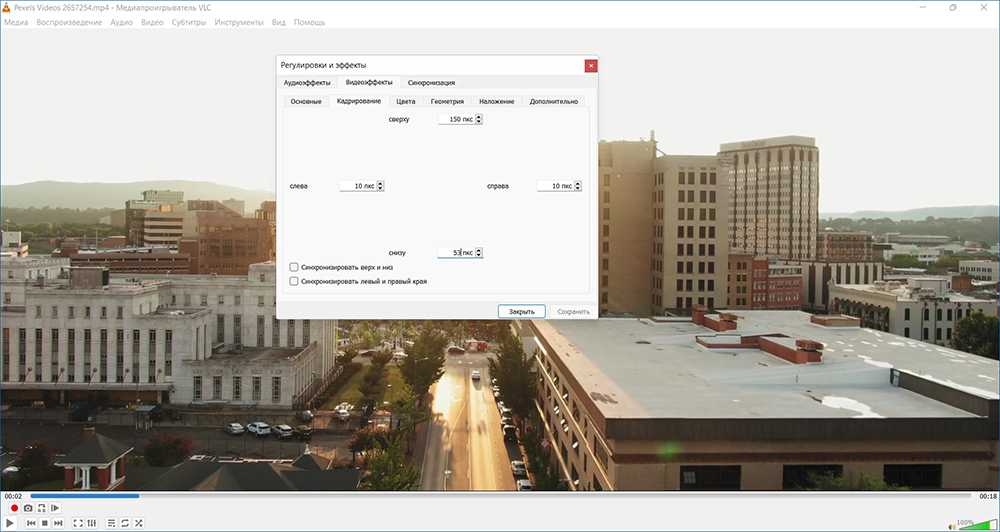Click the Закрыть button
1000x532 pixels.
[x=521, y=311]
